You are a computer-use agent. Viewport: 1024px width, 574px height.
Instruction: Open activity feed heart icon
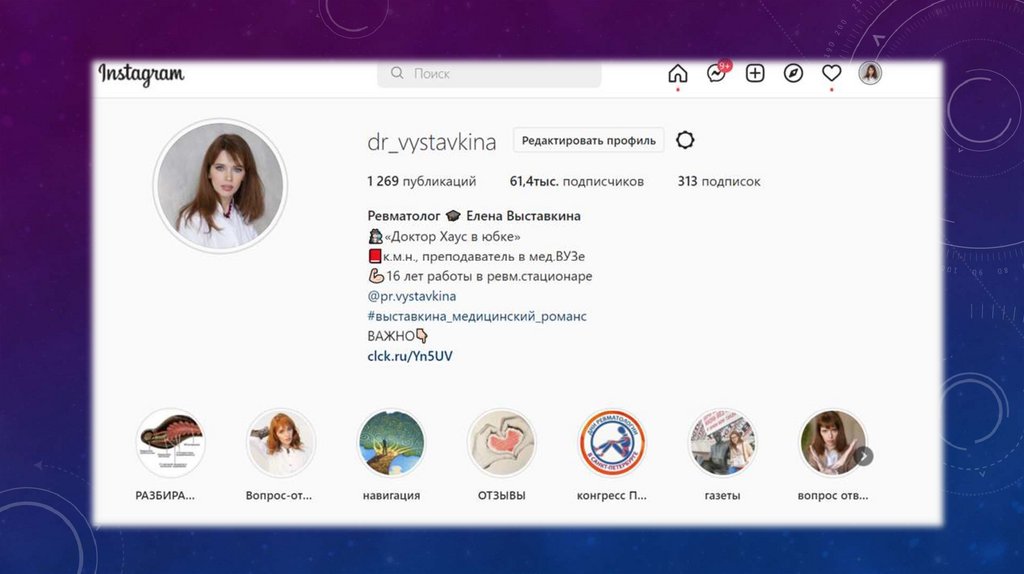831,73
